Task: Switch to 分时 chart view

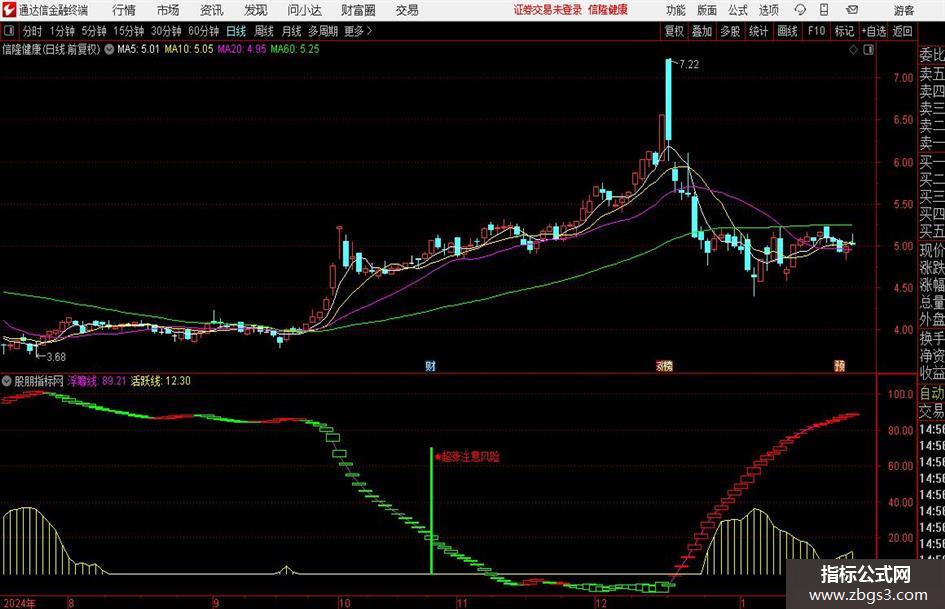Action: tap(33, 31)
